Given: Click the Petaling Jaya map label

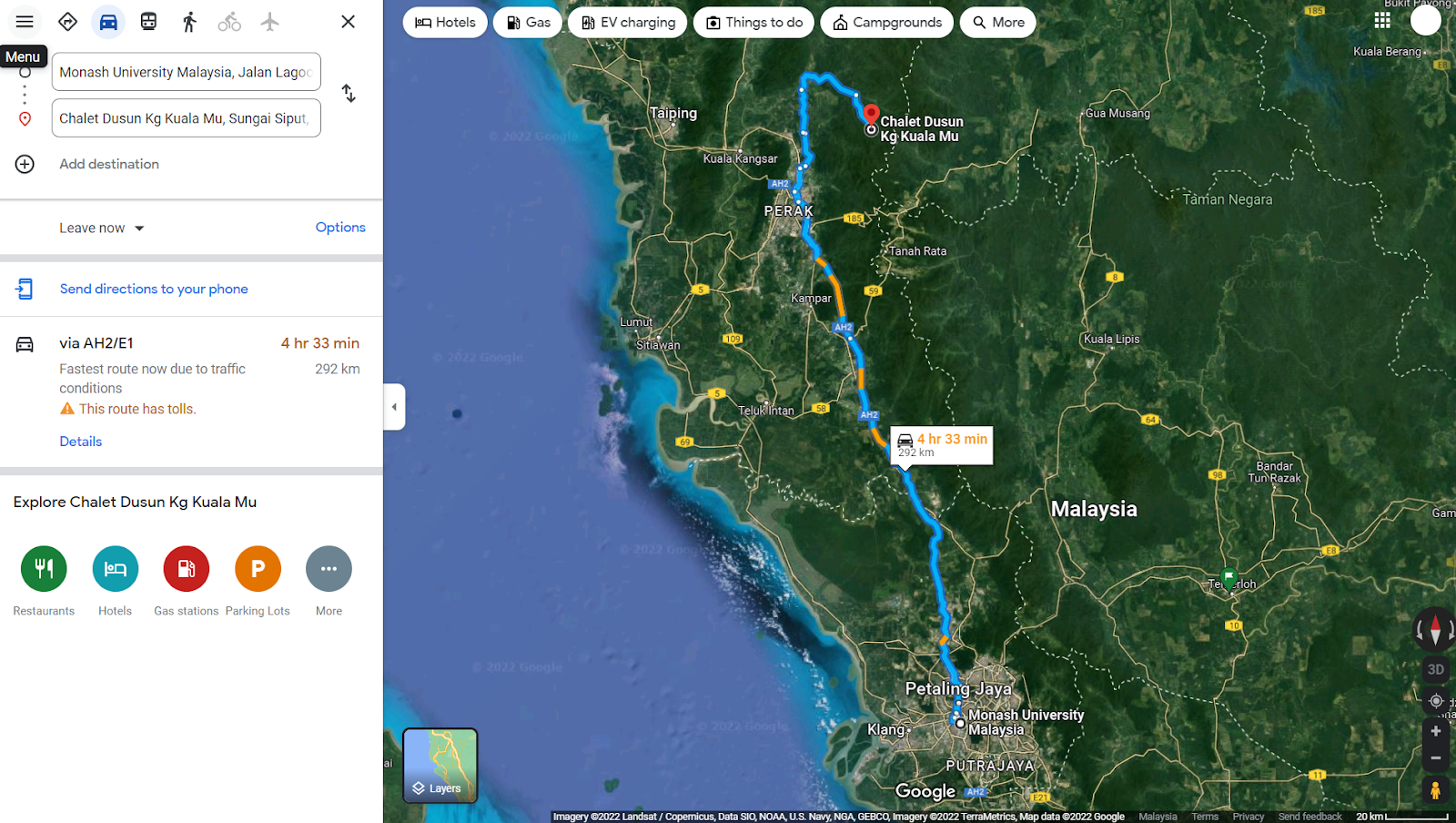Looking at the screenshot, I should [958, 689].
